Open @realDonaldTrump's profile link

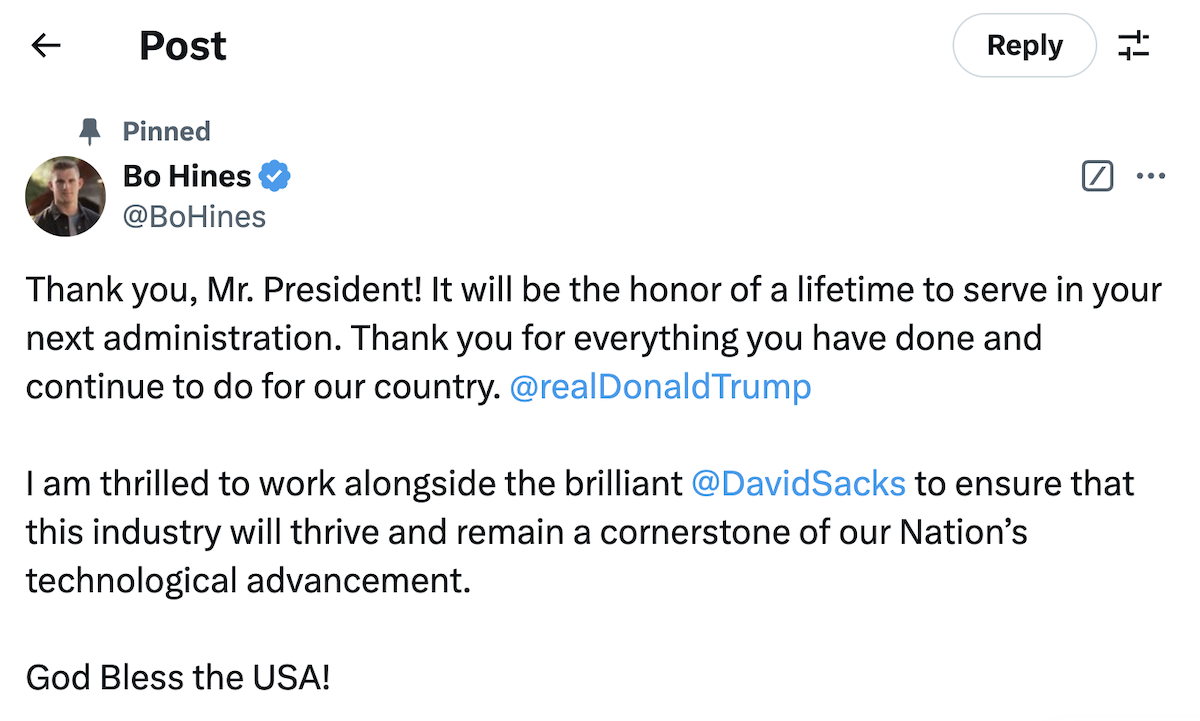pyautogui.click(x=661, y=386)
